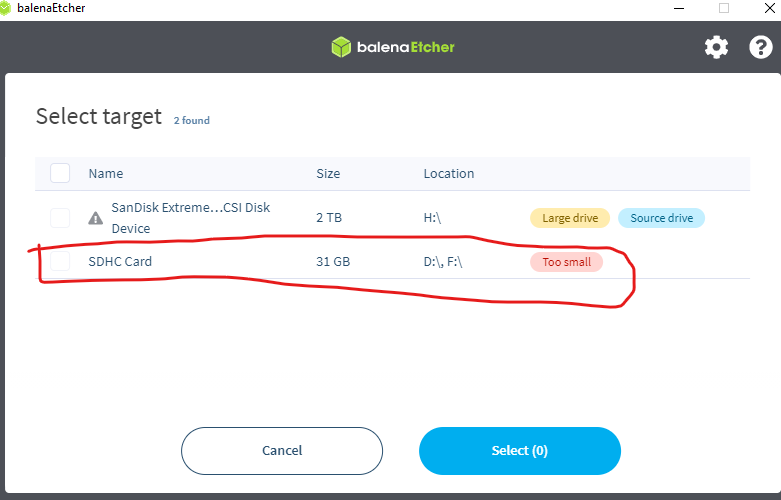Click the balenaEtcher title bar app icon
The height and width of the screenshot is (500, 781).
pyautogui.click(x=5, y=8)
